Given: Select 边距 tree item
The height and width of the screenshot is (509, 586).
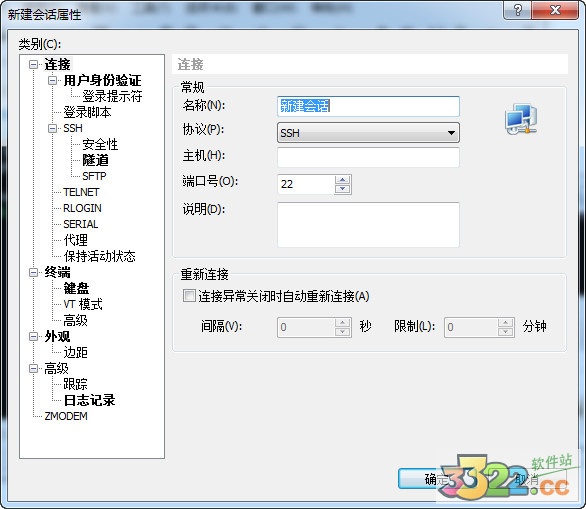Looking at the screenshot, I should point(75,352).
